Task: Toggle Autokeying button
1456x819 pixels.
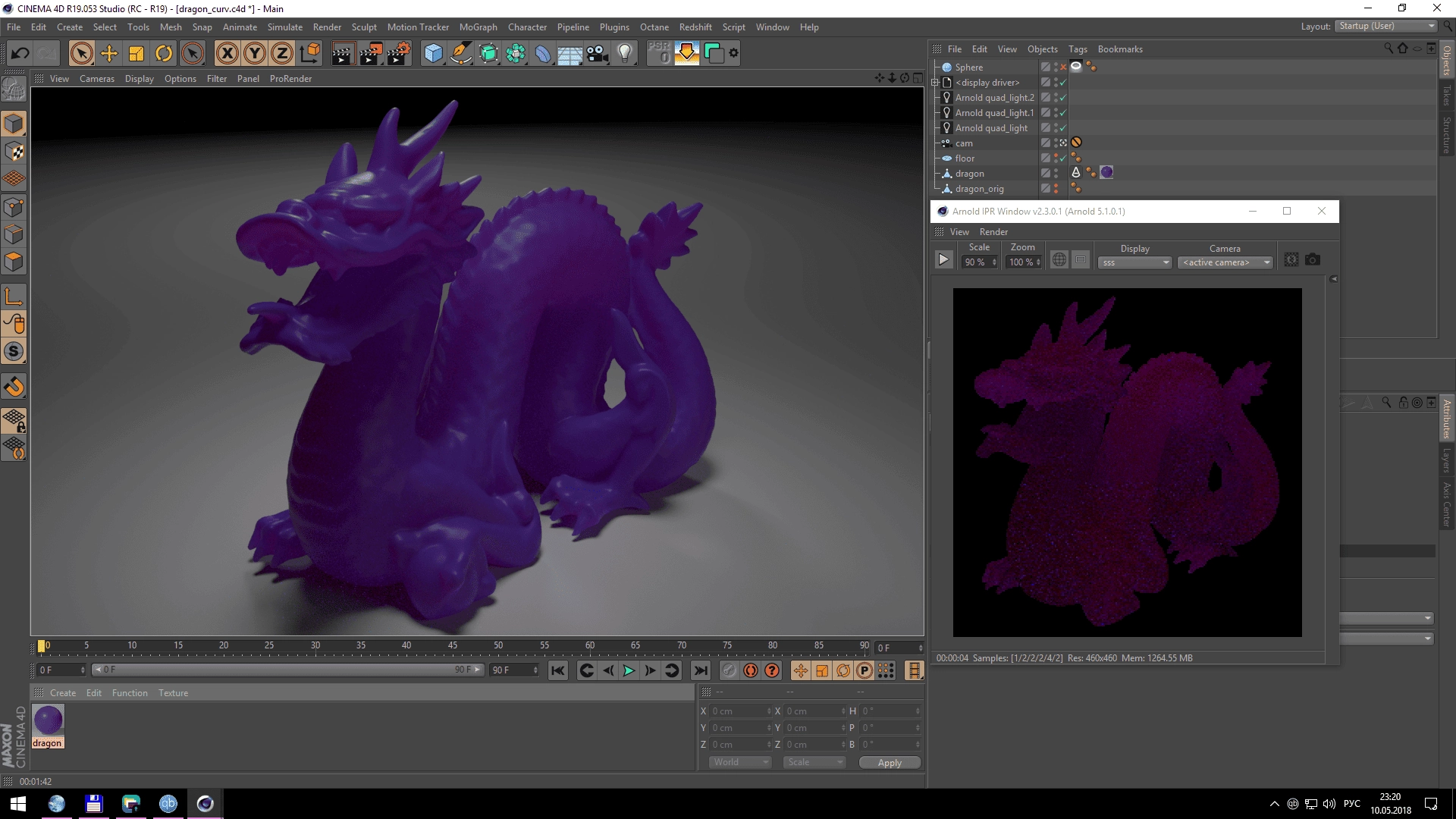Action: coord(751,670)
